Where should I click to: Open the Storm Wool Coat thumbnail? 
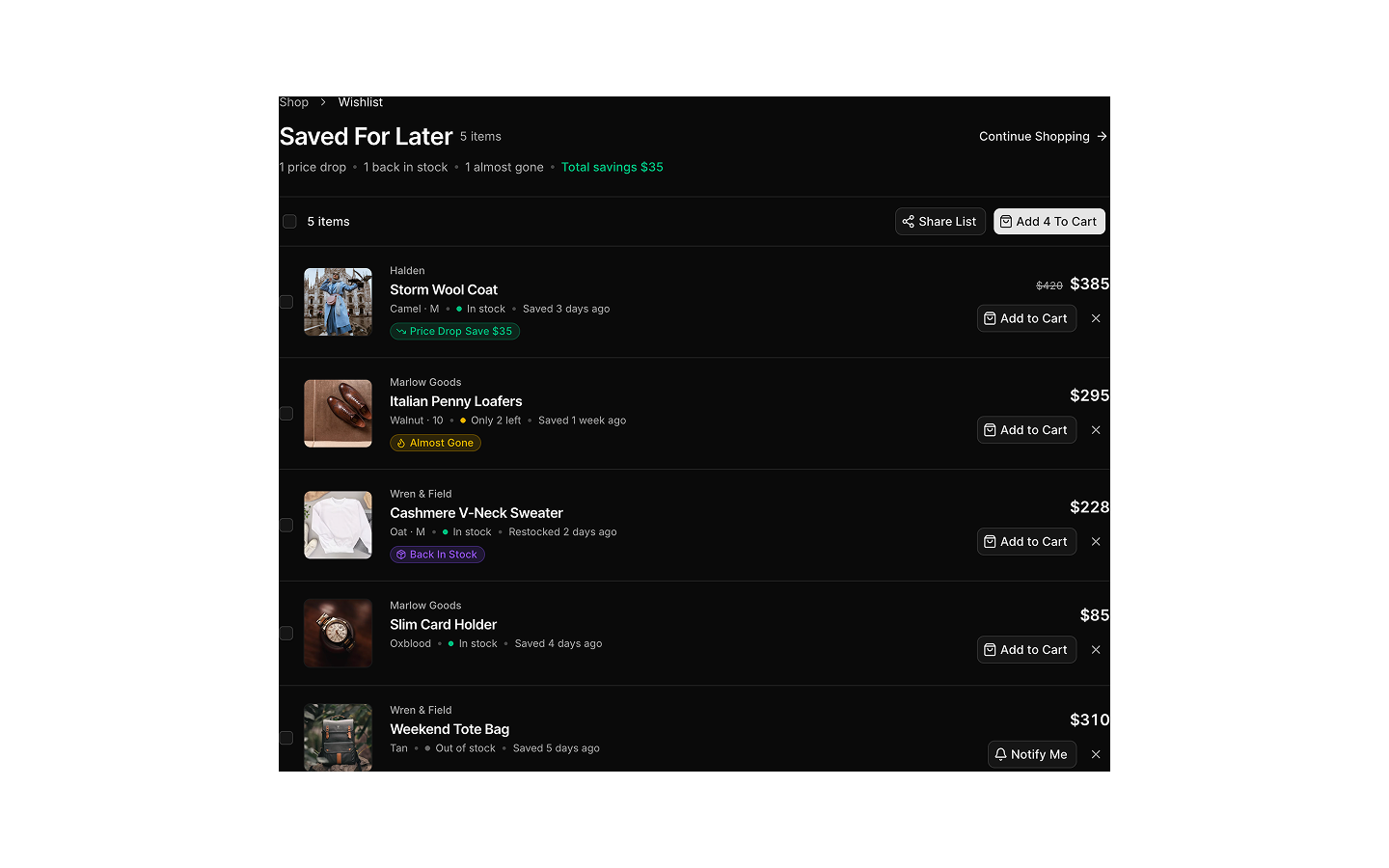(x=338, y=302)
